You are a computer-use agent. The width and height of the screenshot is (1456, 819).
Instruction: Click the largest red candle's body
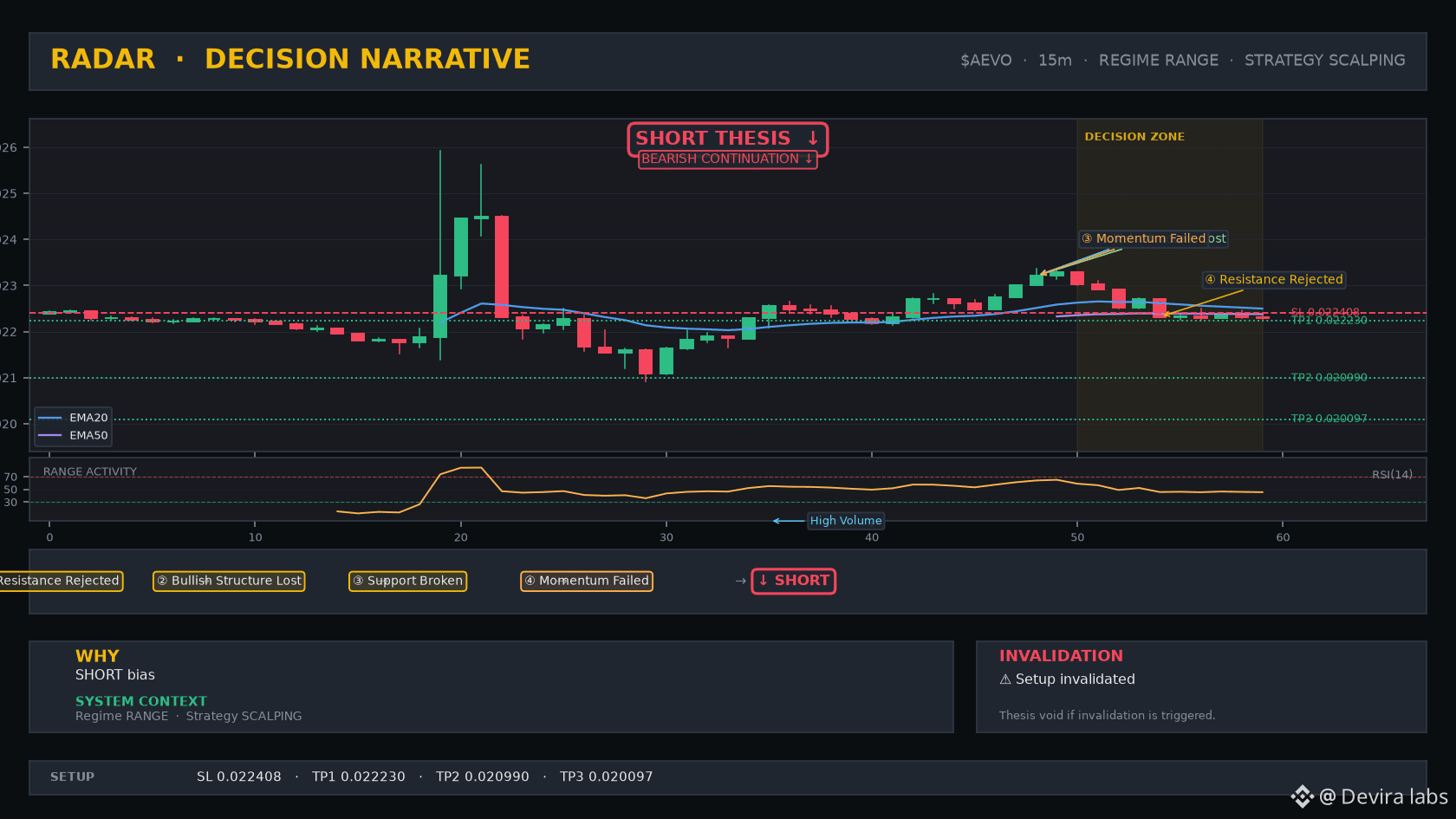click(502, 267)
